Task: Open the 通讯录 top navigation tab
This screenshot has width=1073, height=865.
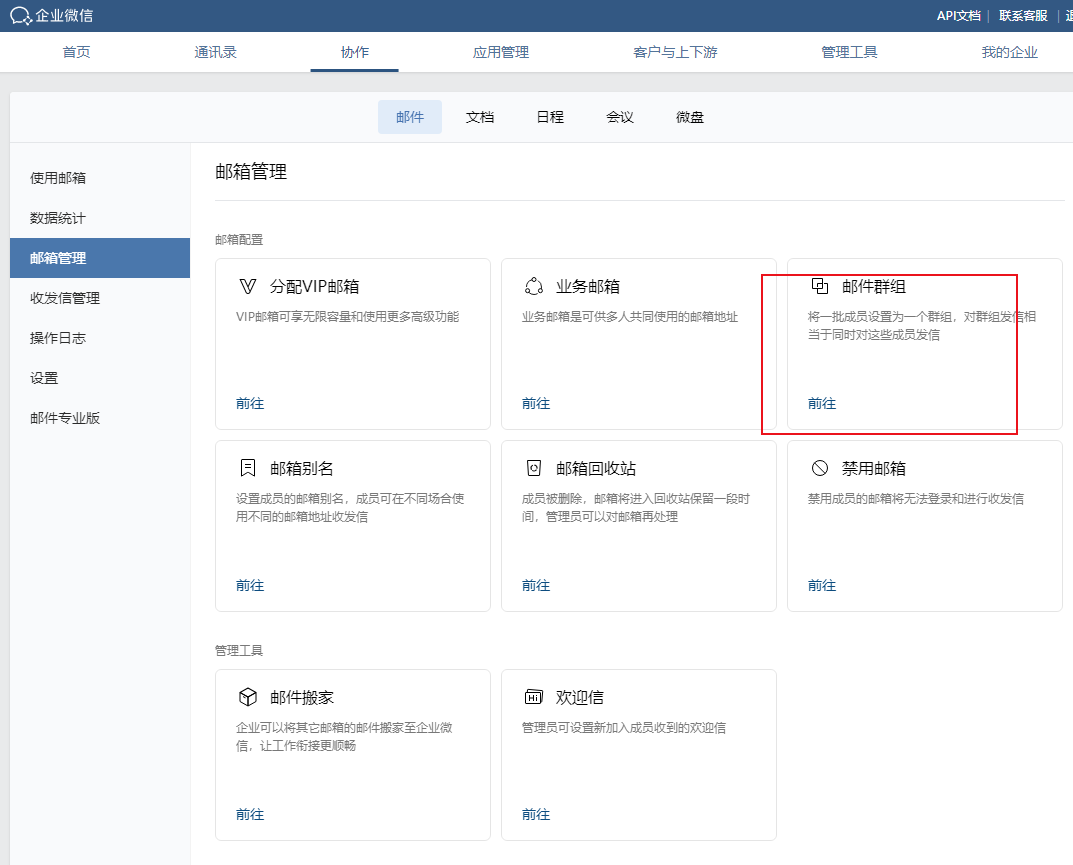Action: pos(215,52)
